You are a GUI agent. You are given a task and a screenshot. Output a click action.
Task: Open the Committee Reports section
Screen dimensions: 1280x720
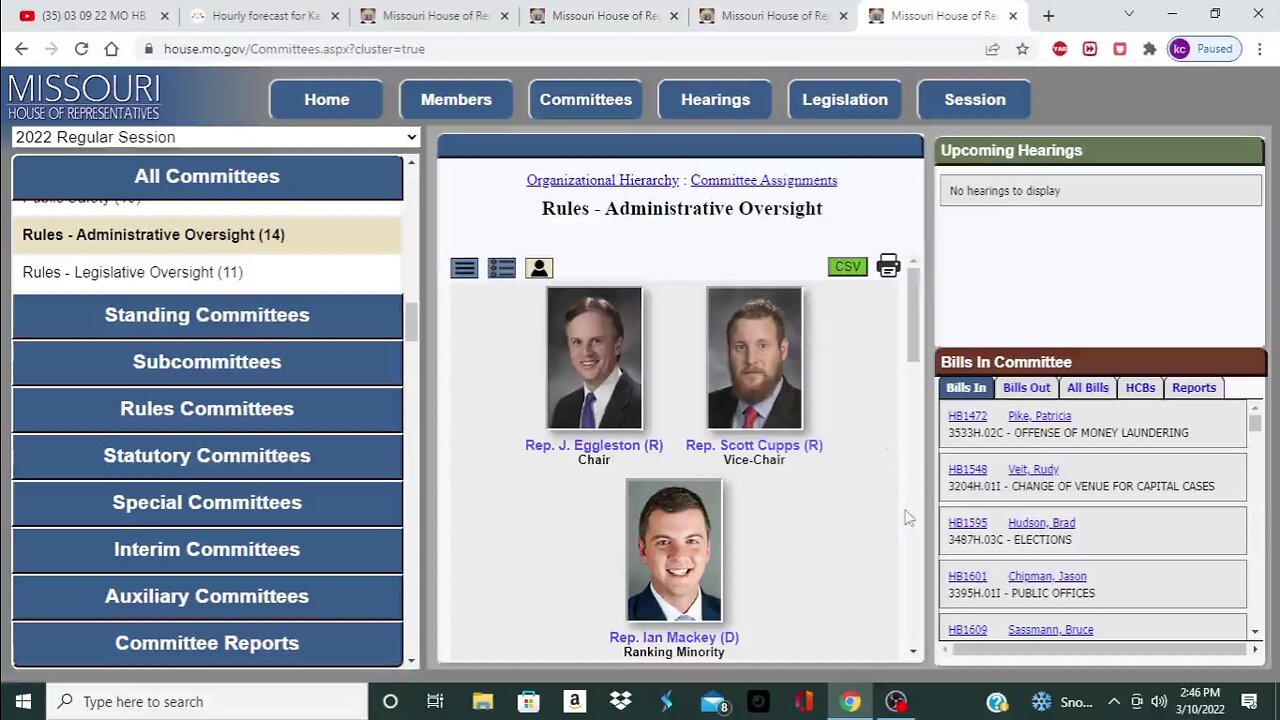coord(207,644)
